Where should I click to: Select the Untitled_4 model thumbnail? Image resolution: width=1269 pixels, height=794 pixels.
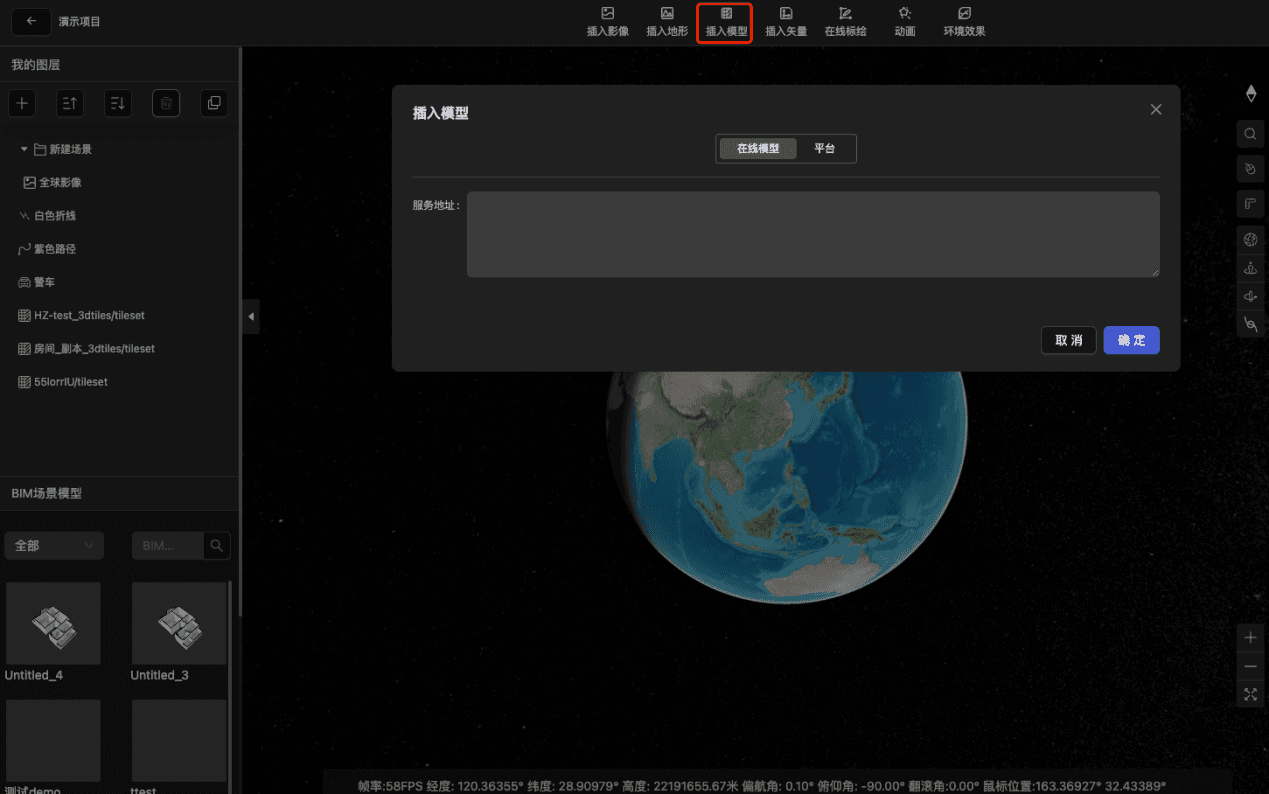53,623
